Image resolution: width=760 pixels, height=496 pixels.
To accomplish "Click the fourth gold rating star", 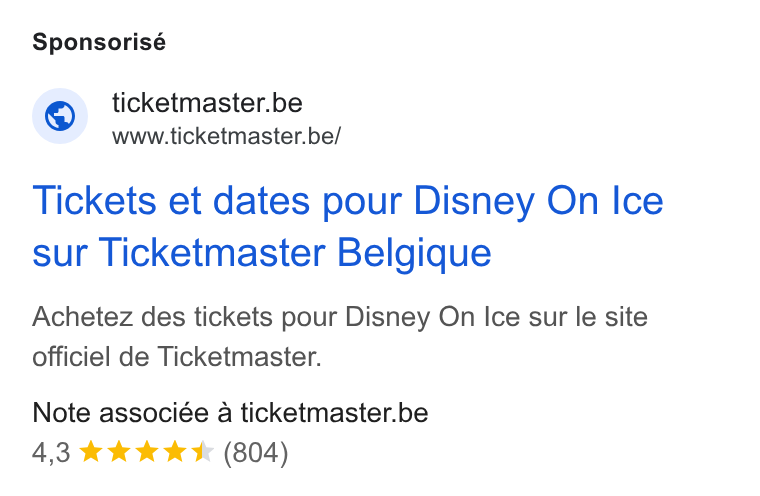I will [174, 452].
